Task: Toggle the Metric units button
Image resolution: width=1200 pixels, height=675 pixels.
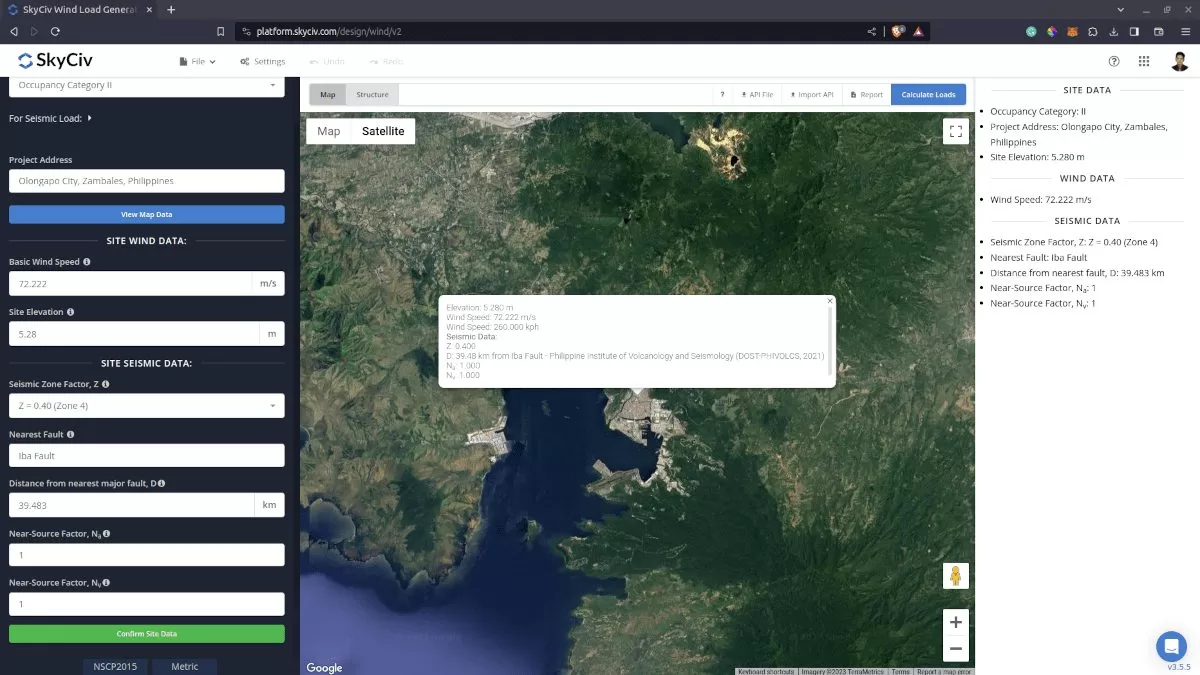Action: click(x=184, y=665)
